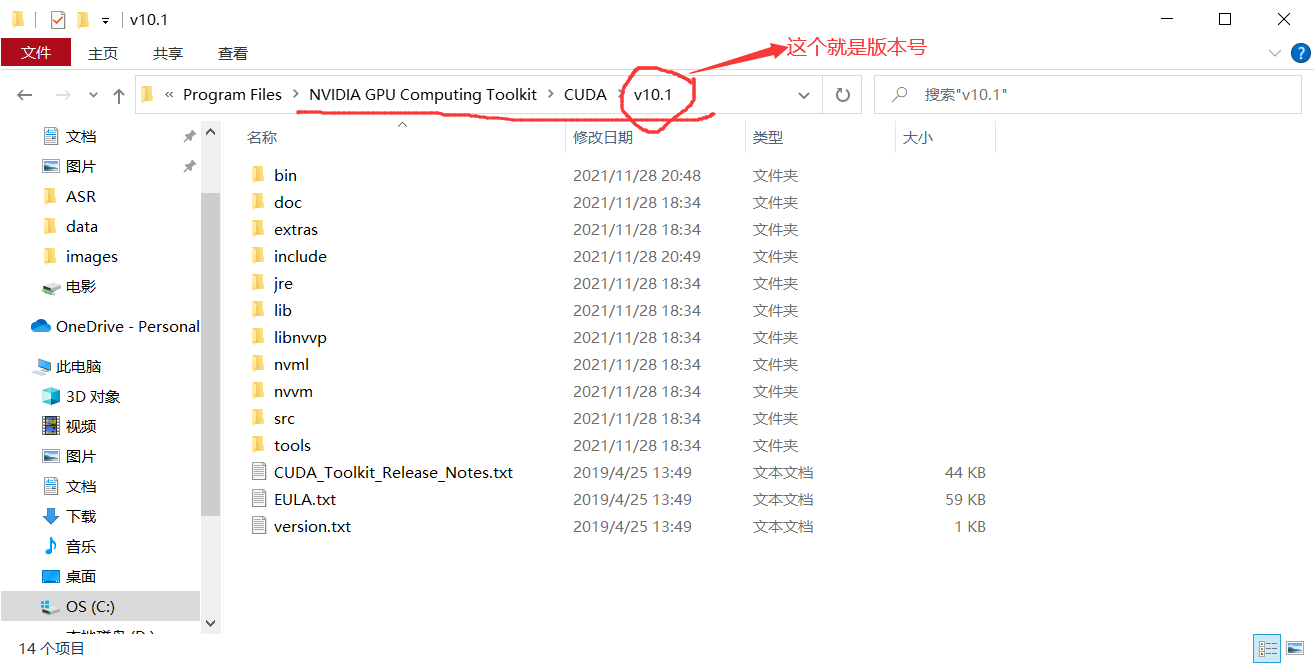This screenshot has height=664, width=1315.
Task: Open the doc folder icon
Action: (x=258, y=202)
